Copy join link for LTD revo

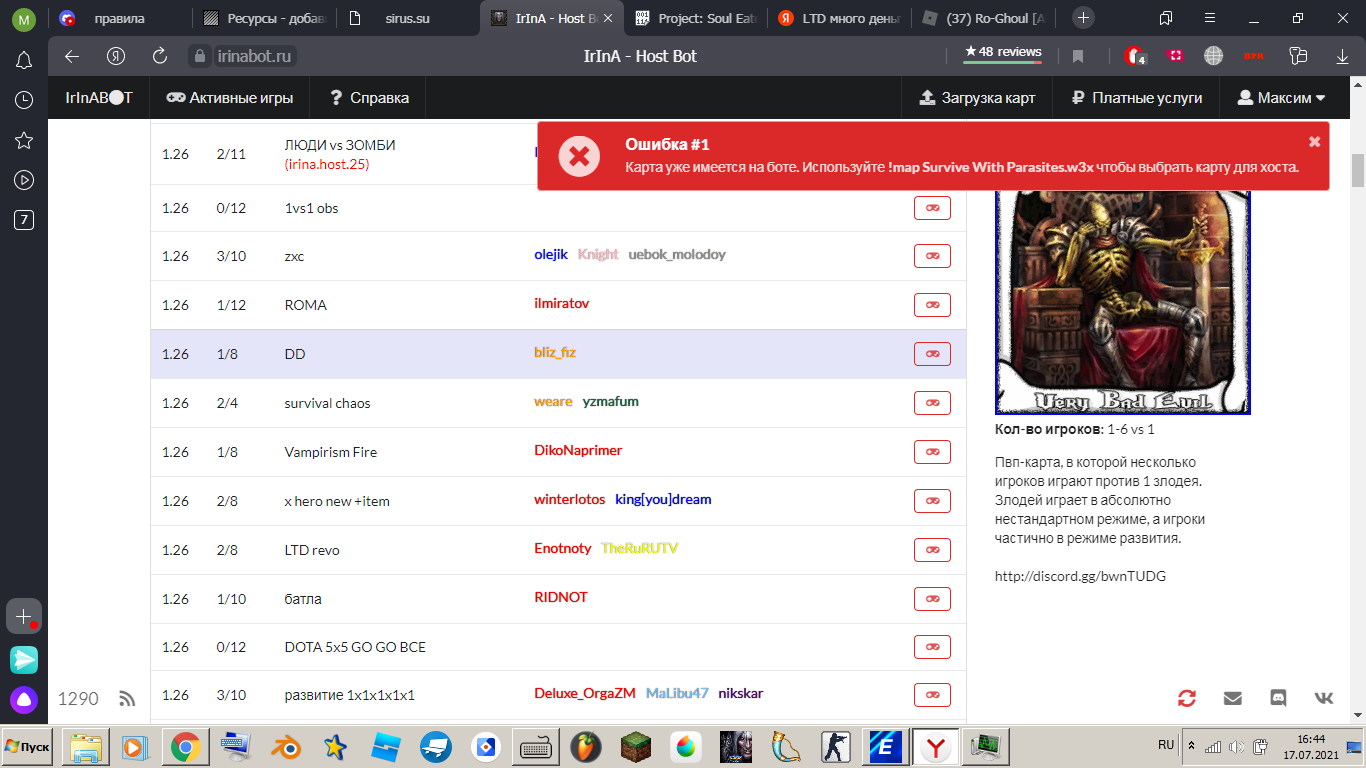pyautogui.click(x=932, y=550)
